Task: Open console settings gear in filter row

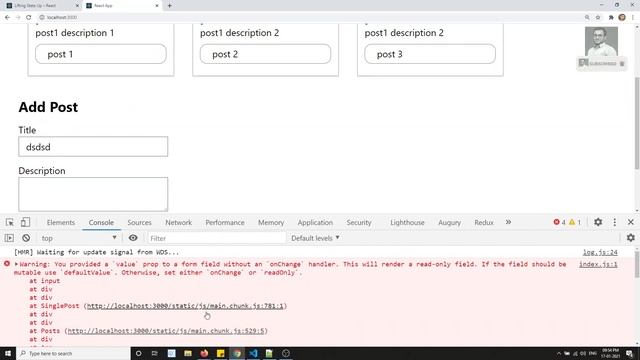Action: click(x=631, y=238)
